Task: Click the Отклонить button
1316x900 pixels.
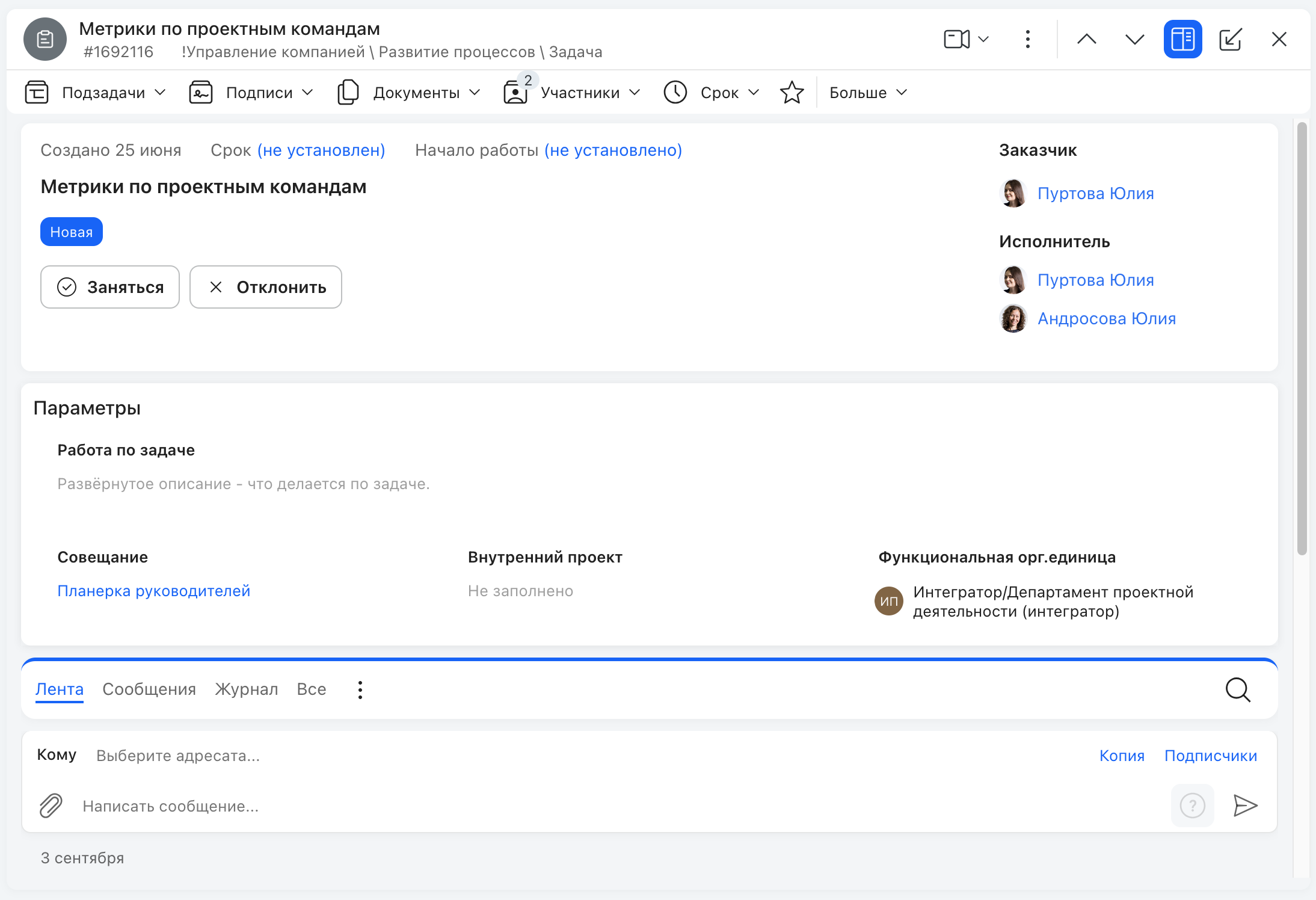Action: [x=266, y=287]
